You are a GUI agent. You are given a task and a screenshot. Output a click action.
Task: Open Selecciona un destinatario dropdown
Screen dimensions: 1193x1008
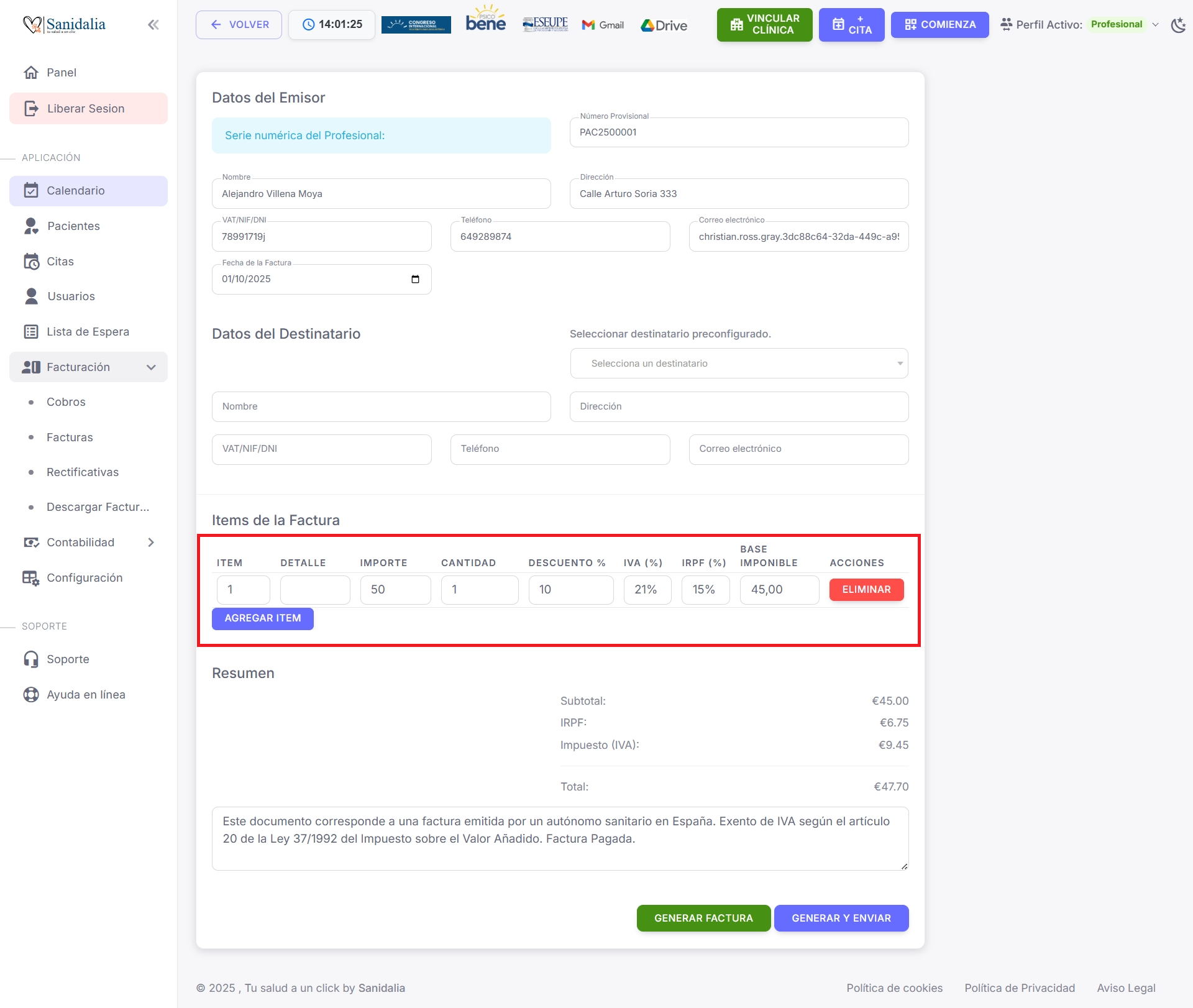pyautogui.click(x=739, y=364)
